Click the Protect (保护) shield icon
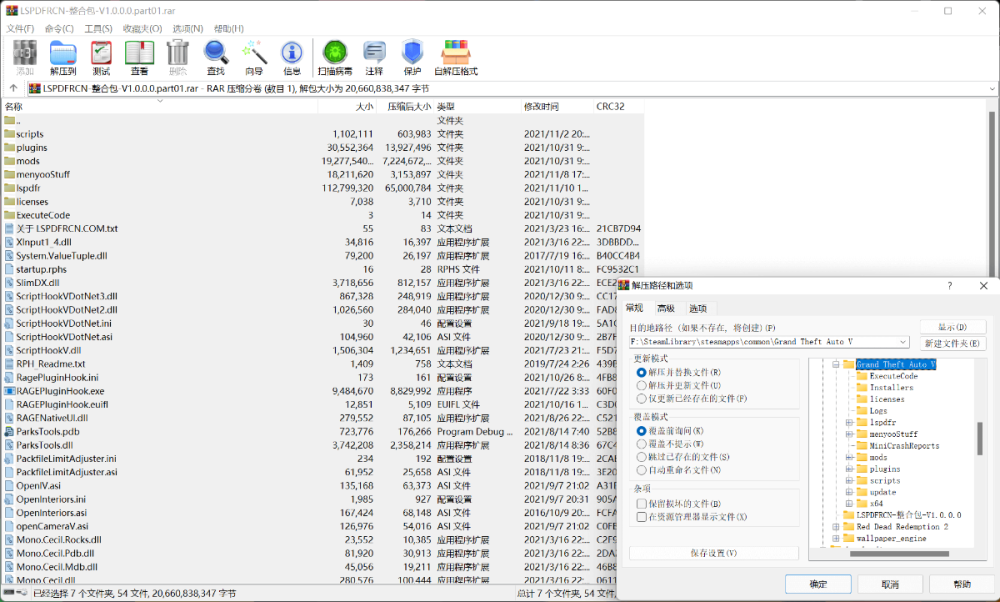 coord(412,57)
